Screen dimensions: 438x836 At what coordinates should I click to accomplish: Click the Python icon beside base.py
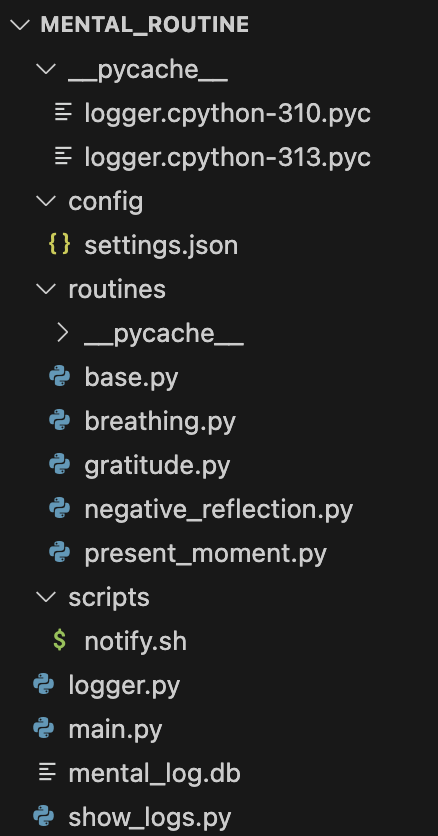click(60, 377)
